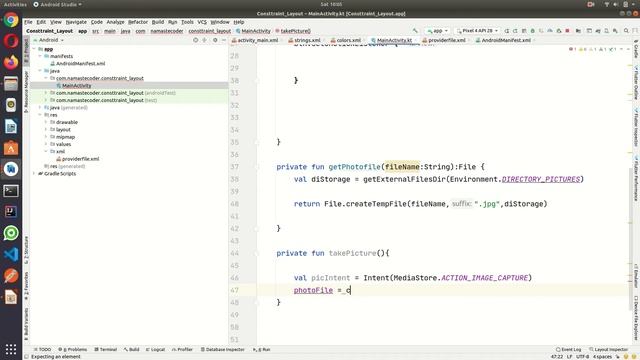640x360 pixels.
Task: Open the Terminal tool window
Action: 106,350
